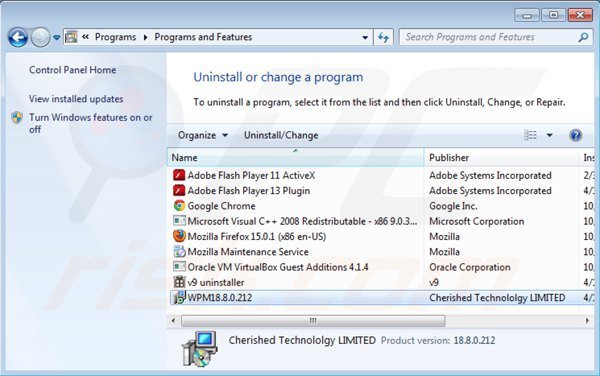Select Oracle VM VirtualBox Guest Additions 4.1.4
The width and height of the screenshot is (600, 376).
(278, 267)
